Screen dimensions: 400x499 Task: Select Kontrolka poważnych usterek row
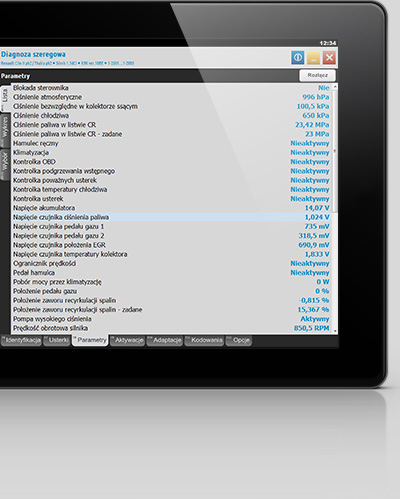(172, 180)
